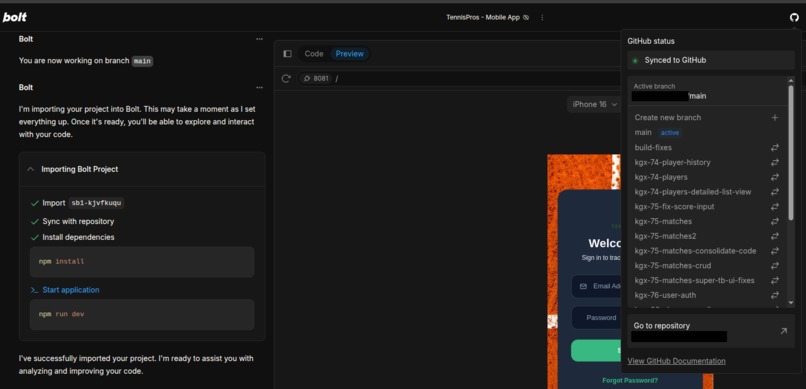The image size is (806, 389).
Task: Switch to kgx-74-player-history via swap icon
Action: (x=775, y=162)
